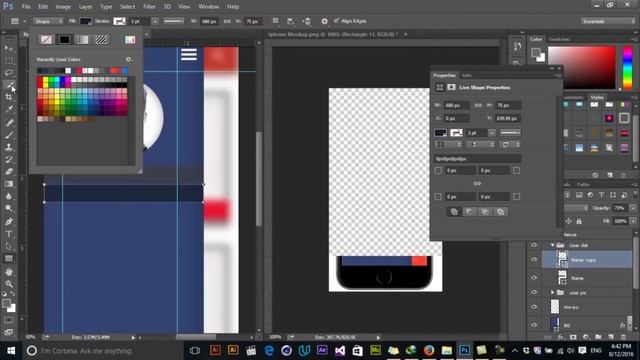Select the Zoom tool in toolbox
The image size is (640, 360).
click(9, 284)
